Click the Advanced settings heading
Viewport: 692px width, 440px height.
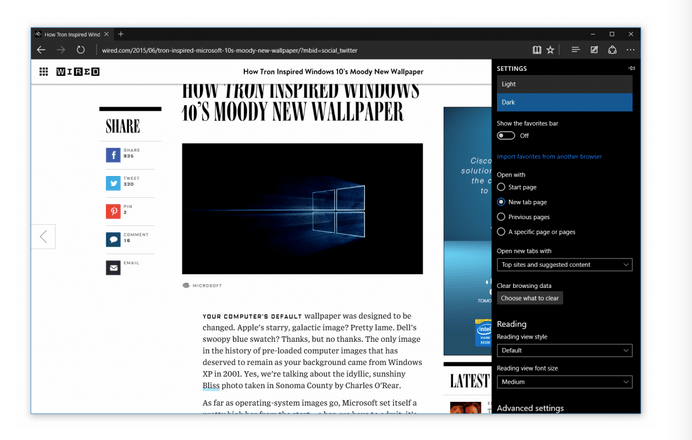click(x=530, y=408)
